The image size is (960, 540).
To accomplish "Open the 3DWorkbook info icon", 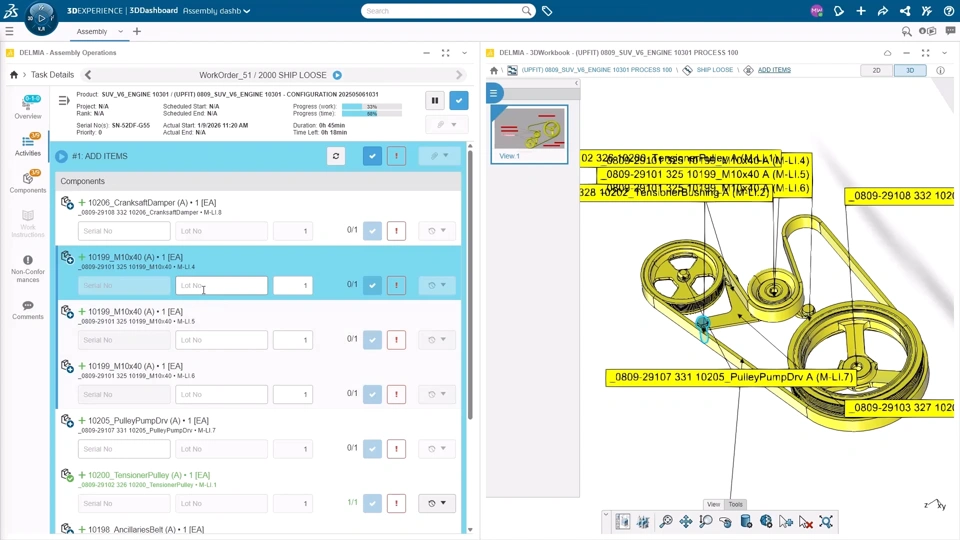I will (x=940, y=70).
